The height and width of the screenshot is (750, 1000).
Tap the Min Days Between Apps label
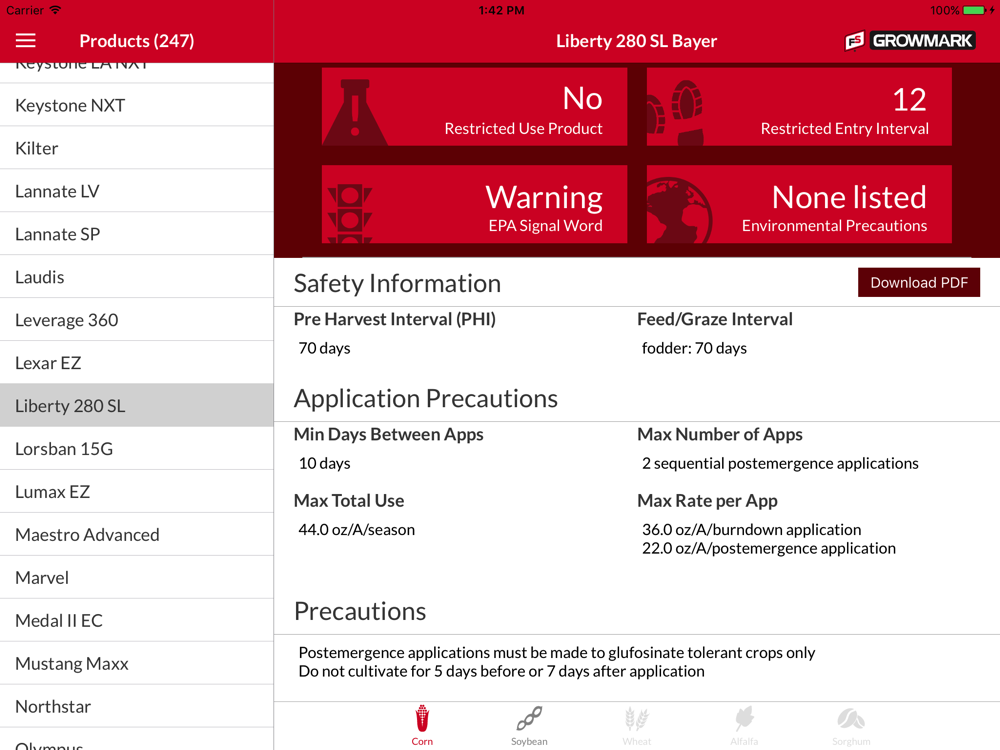[x=388, y=434]
